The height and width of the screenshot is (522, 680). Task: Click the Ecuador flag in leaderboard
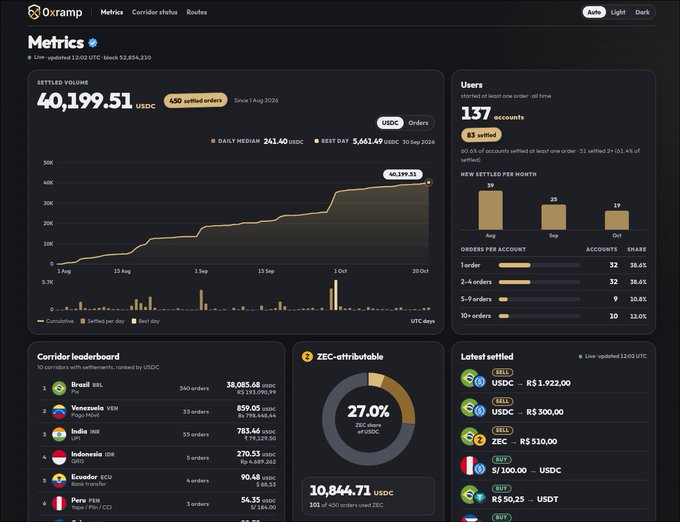(x=59, y=480)
